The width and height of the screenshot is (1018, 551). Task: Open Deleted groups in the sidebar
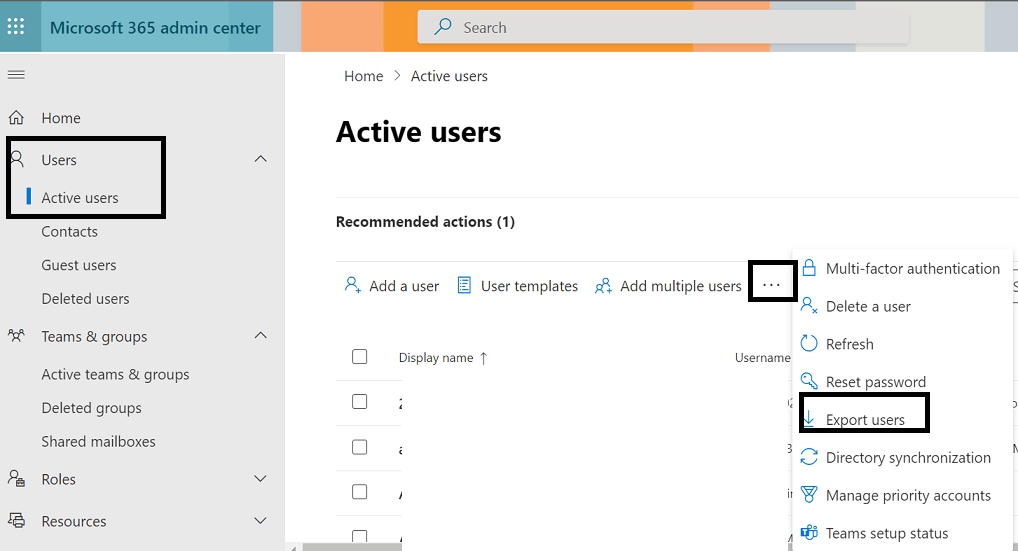(x=92, y=408)
